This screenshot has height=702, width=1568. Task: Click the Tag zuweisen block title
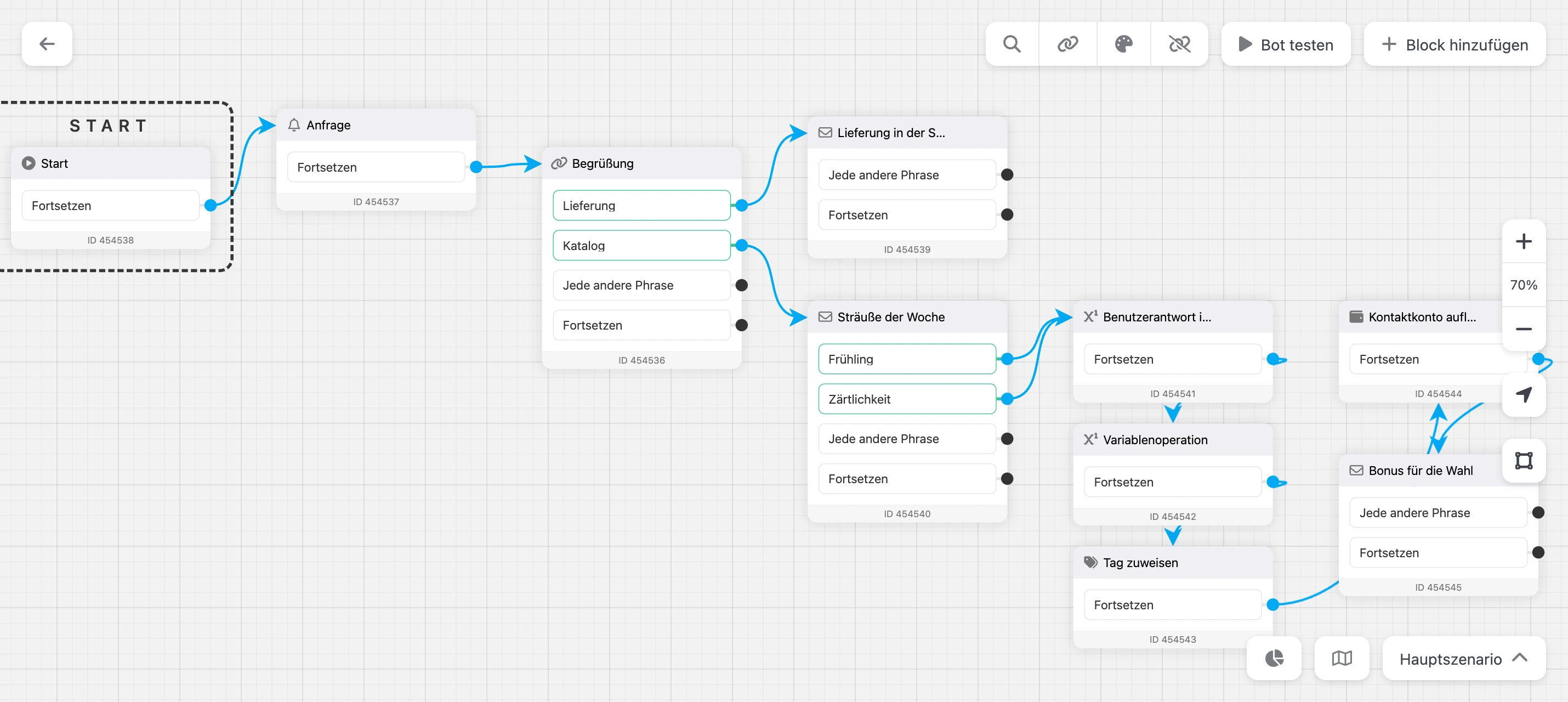tap(1141, 563)
